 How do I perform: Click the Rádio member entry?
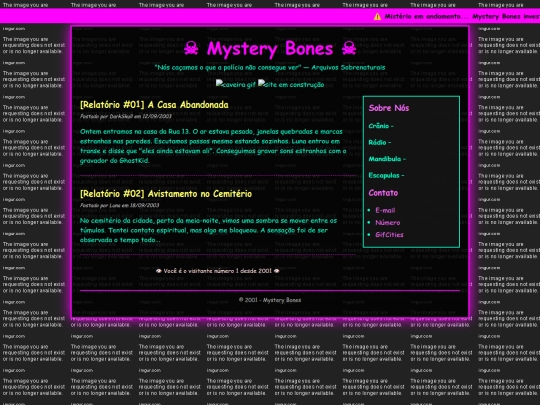tap(380, 142)
